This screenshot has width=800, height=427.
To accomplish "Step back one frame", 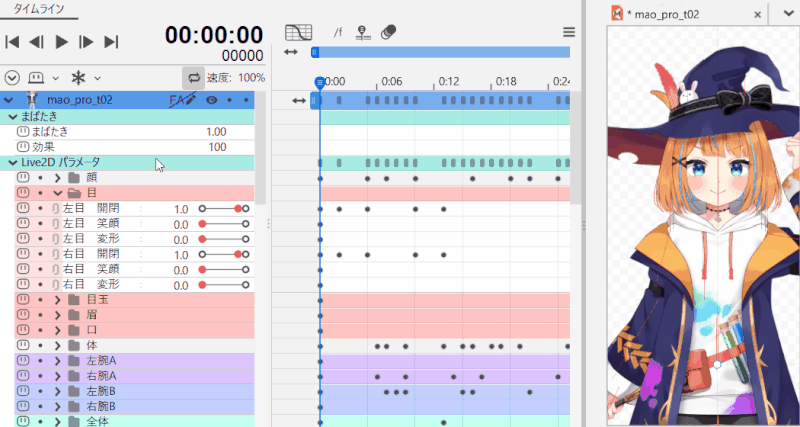I will 36,42.
